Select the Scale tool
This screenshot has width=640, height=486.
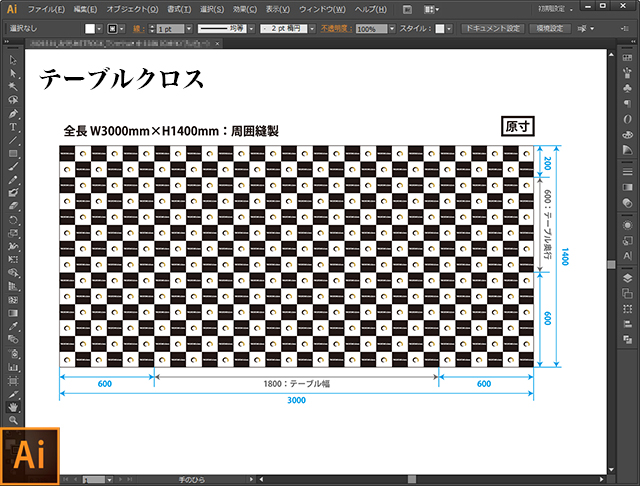13,233
